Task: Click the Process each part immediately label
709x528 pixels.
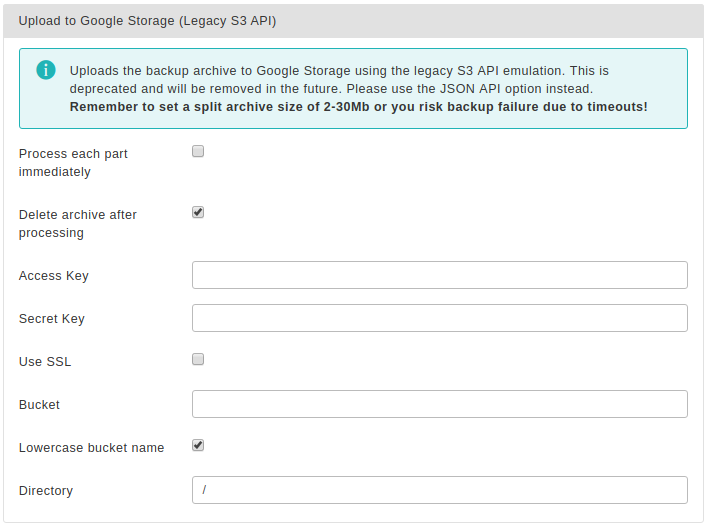Action: pos(73,163)
